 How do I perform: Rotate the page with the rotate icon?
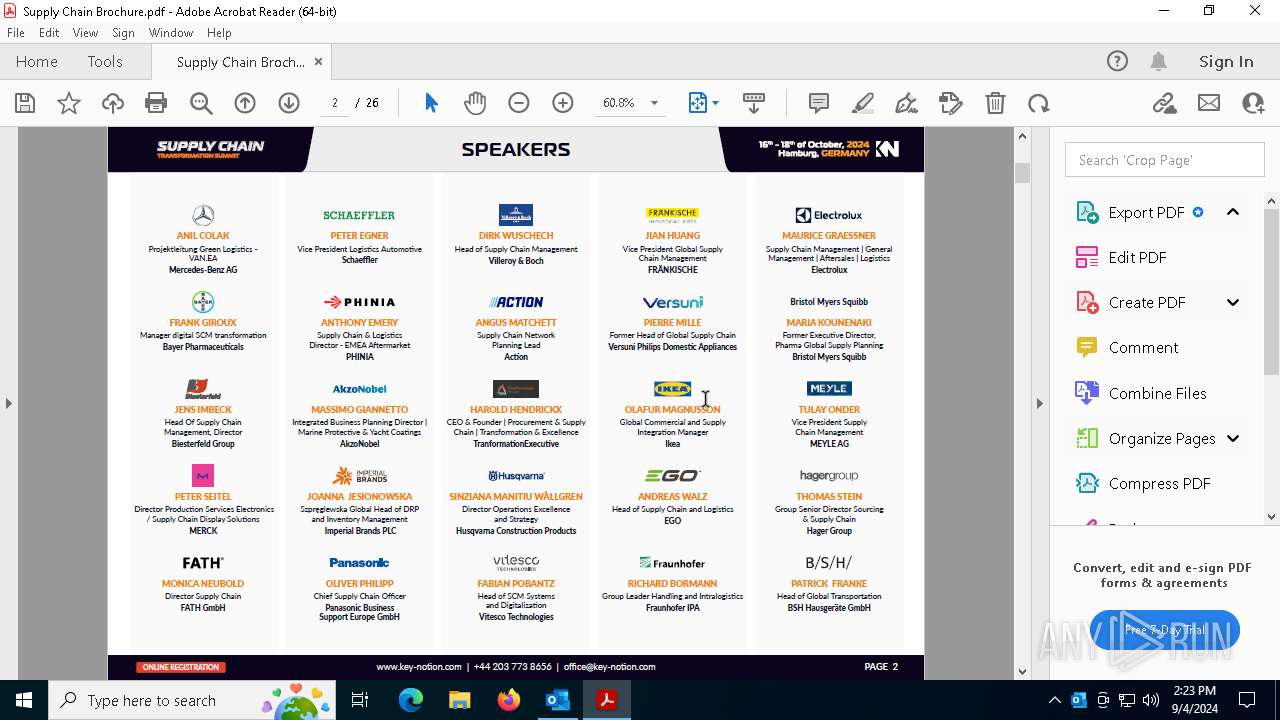pyautogui.click(x=1039, y=103)
